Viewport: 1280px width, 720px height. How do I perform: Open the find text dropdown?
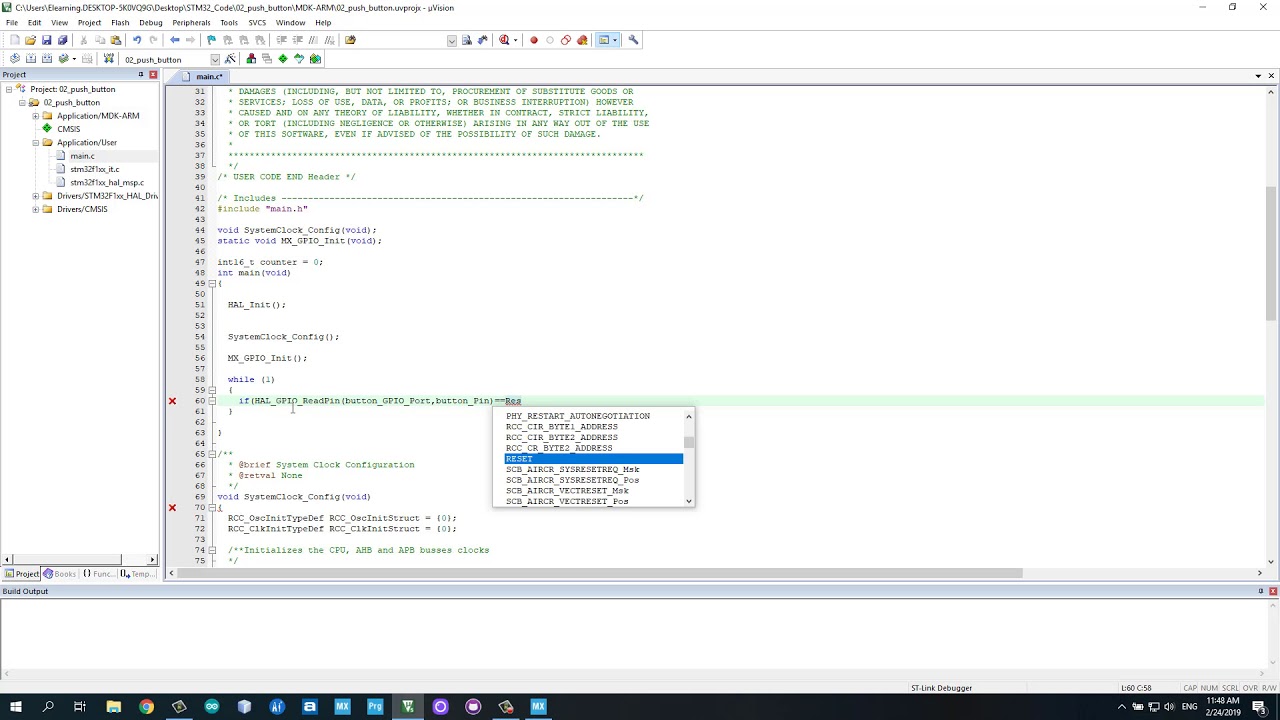[x=452, y=40]
